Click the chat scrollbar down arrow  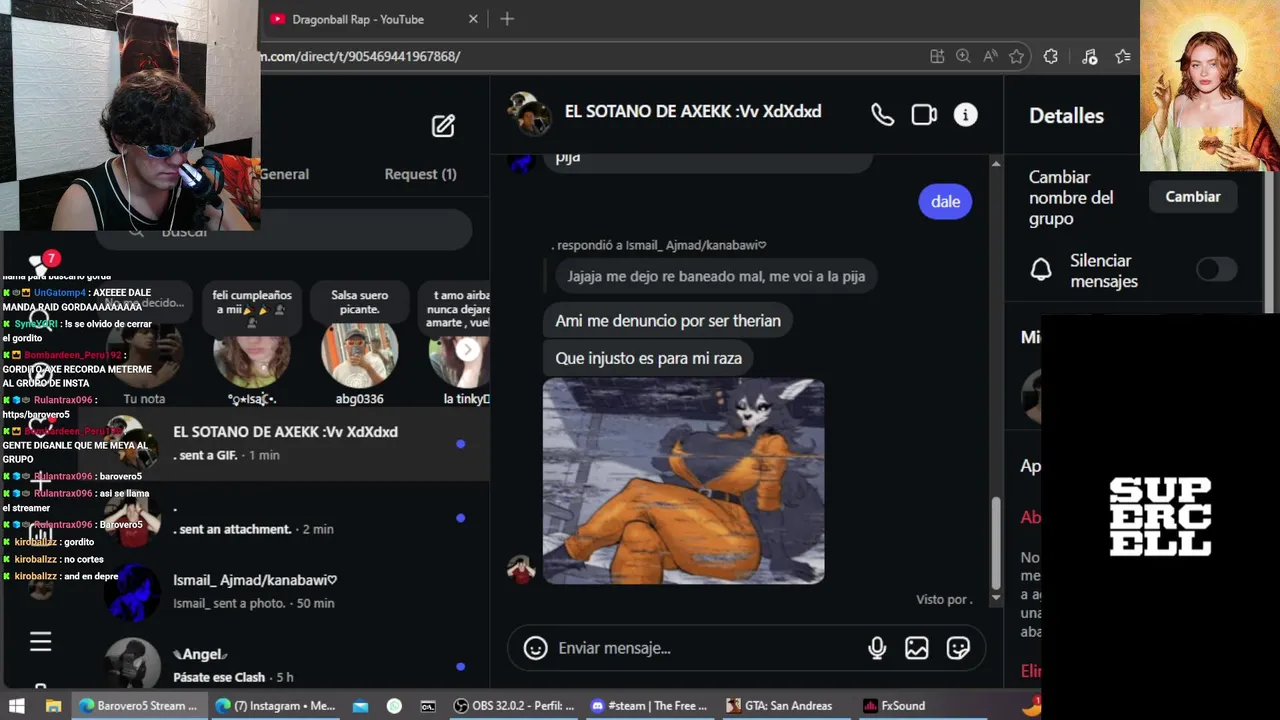tap(995, 597)
